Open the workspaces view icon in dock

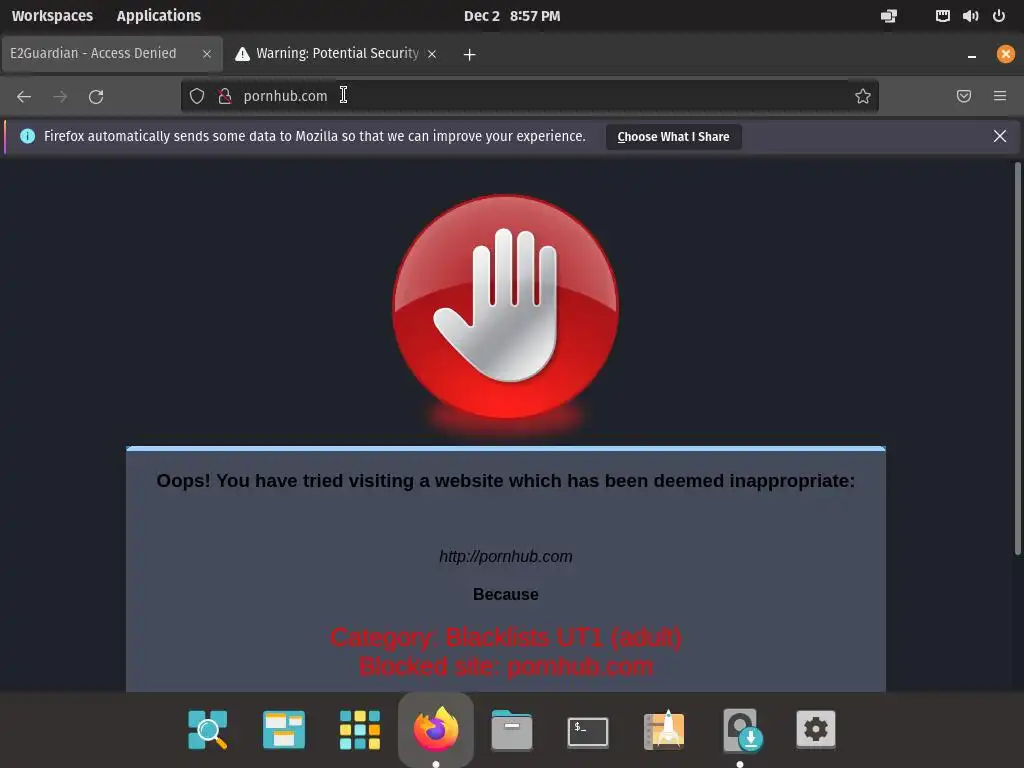pyautogui.click(x=283, y=729)
